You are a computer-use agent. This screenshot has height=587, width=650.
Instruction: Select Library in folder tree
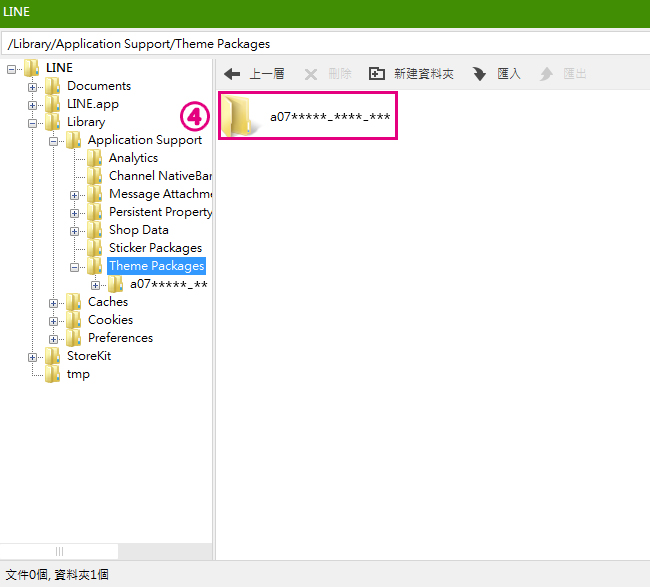point(86,122)
